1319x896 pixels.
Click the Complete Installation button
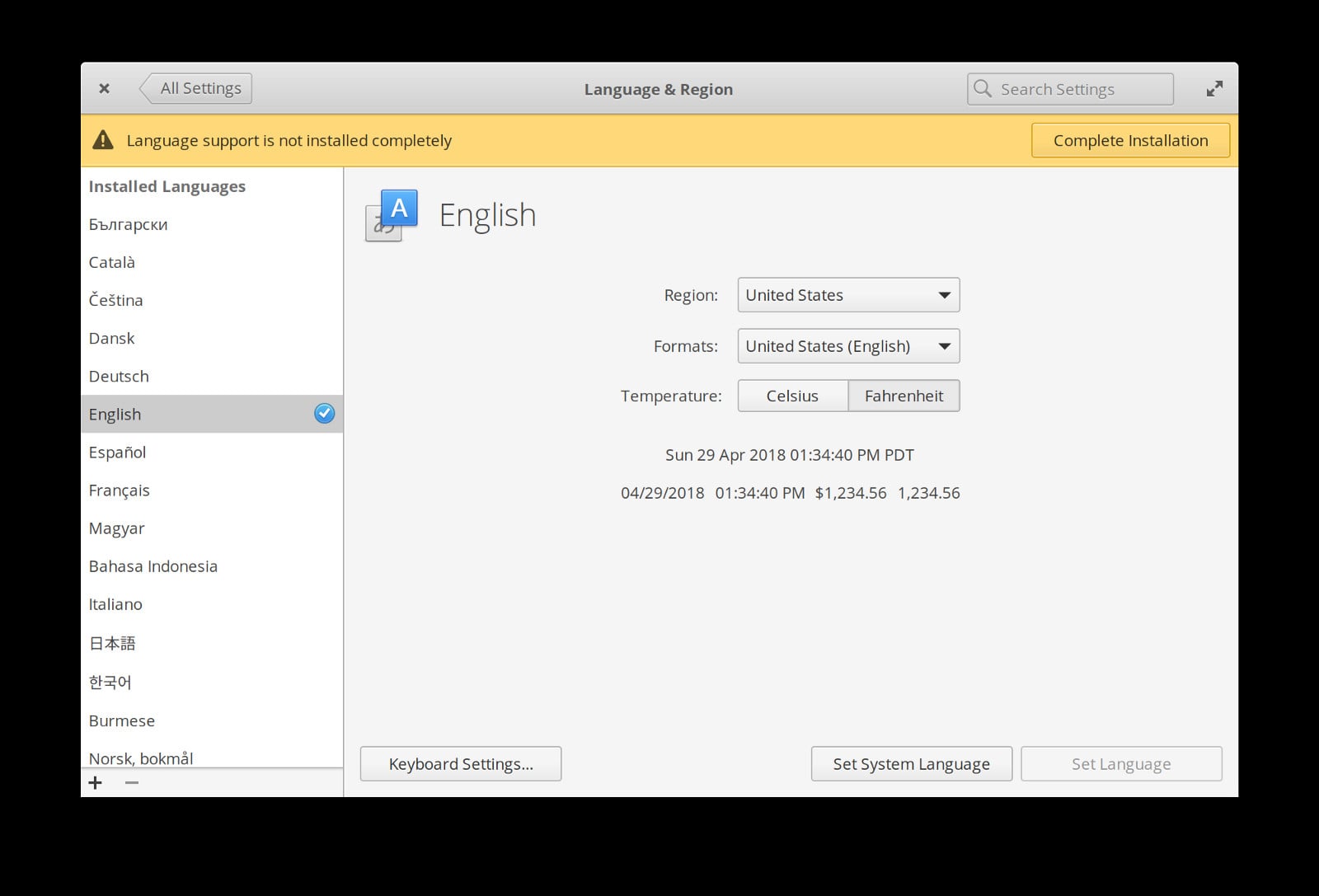(x=1130, y=140)
